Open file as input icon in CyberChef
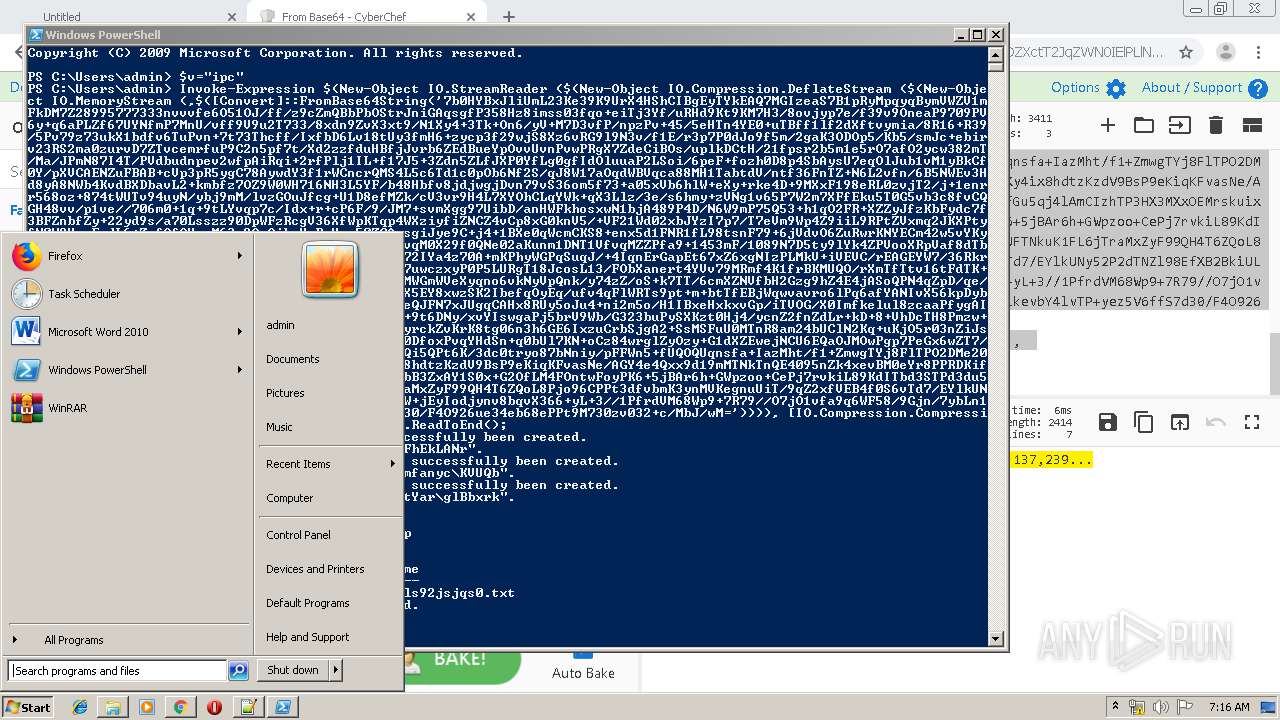Viewport: 1280px width, 720px height. click(x=1180, y=125)
